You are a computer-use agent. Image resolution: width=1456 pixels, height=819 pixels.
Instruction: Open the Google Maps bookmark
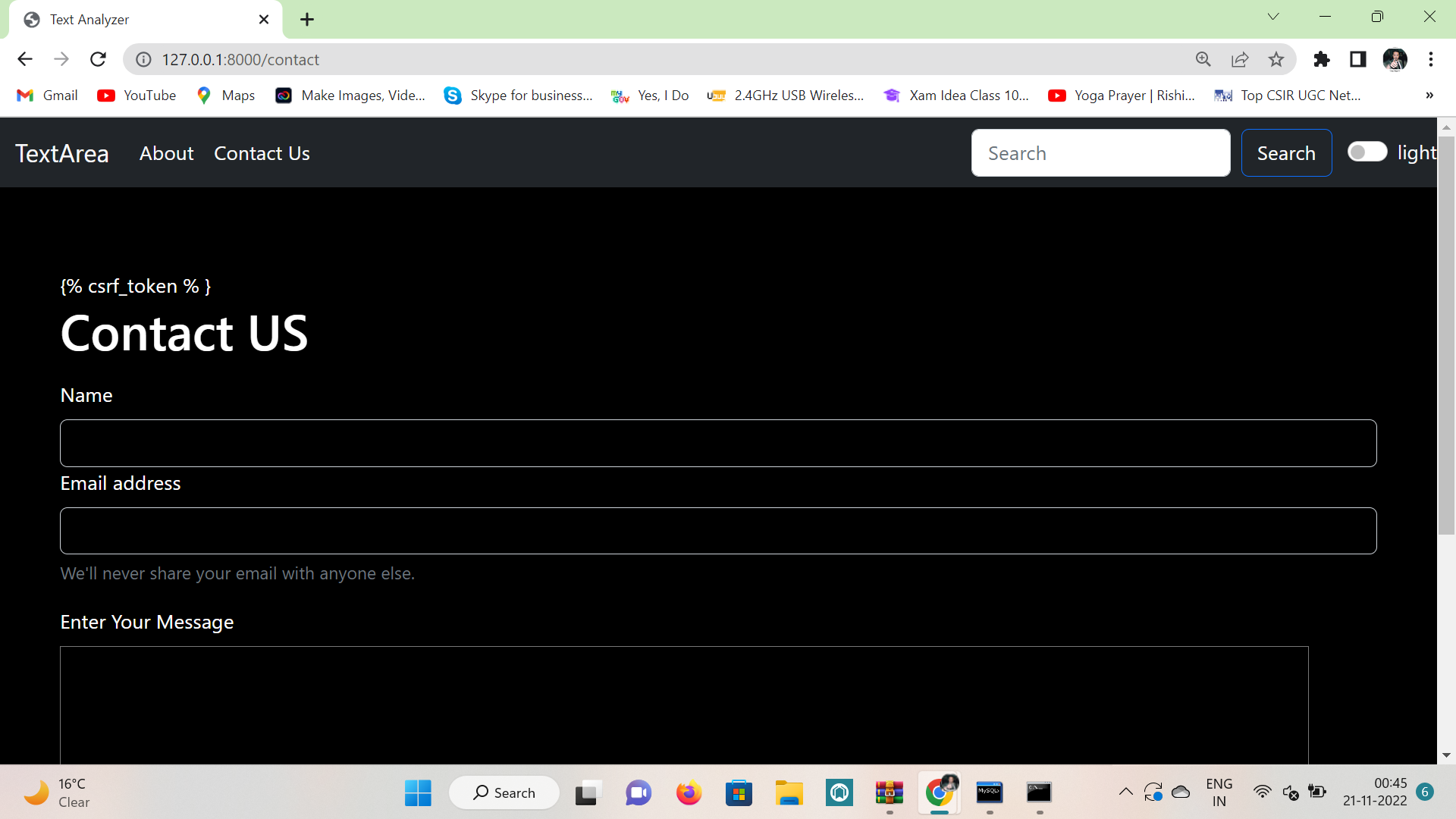[225, 95]
